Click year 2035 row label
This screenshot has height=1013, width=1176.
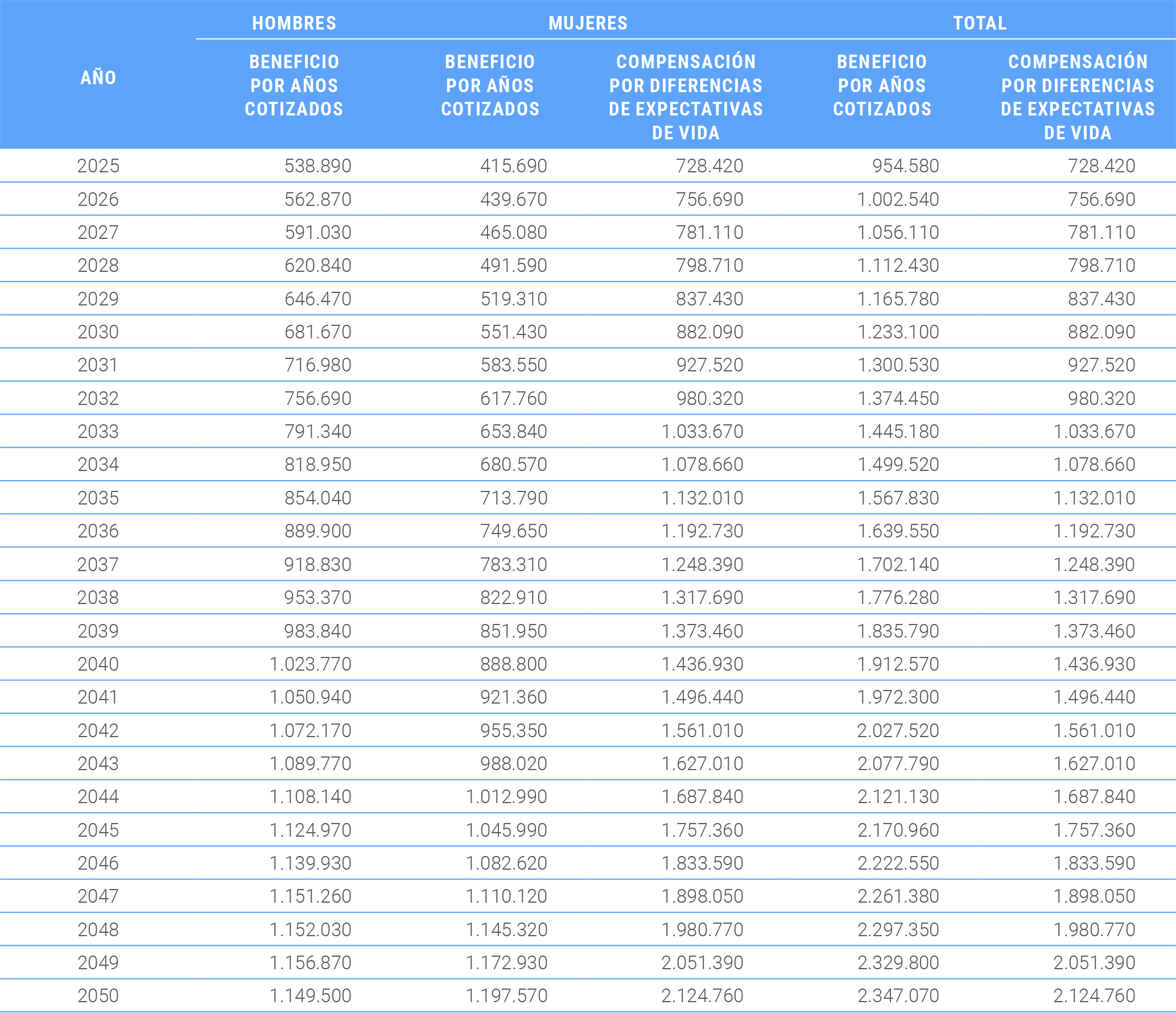(98, 498)
